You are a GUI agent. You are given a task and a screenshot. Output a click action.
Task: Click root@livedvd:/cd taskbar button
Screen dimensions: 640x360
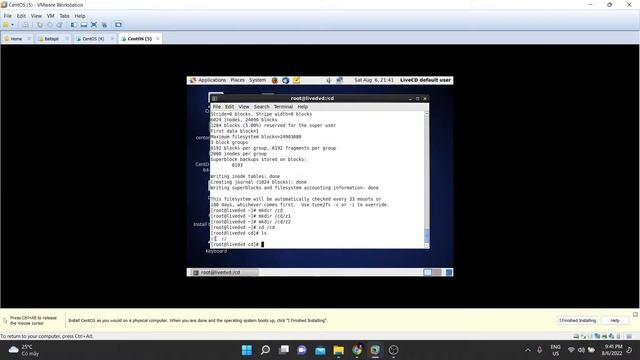(224, 272)
